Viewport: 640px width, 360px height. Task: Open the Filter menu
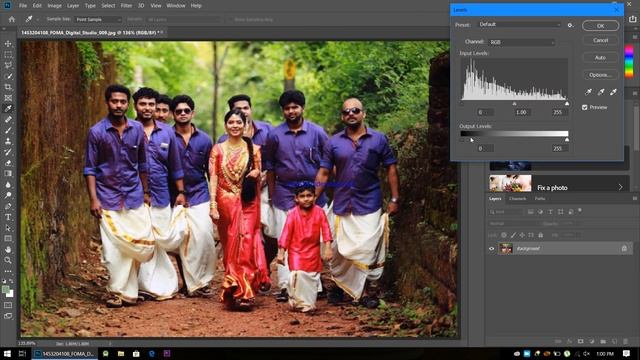tap(126, 6)
